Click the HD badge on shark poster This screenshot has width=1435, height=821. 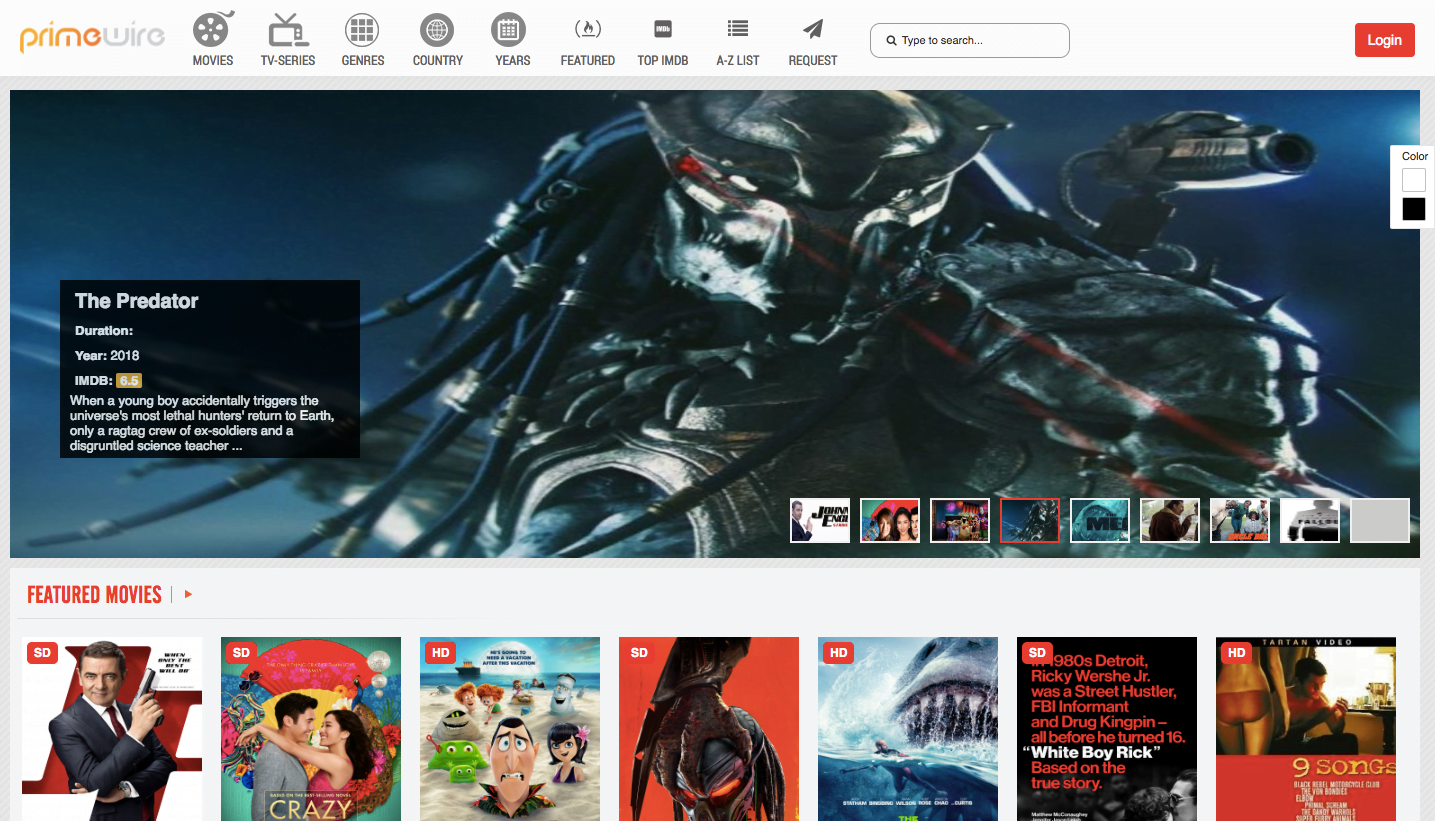(x=838, y=653)
